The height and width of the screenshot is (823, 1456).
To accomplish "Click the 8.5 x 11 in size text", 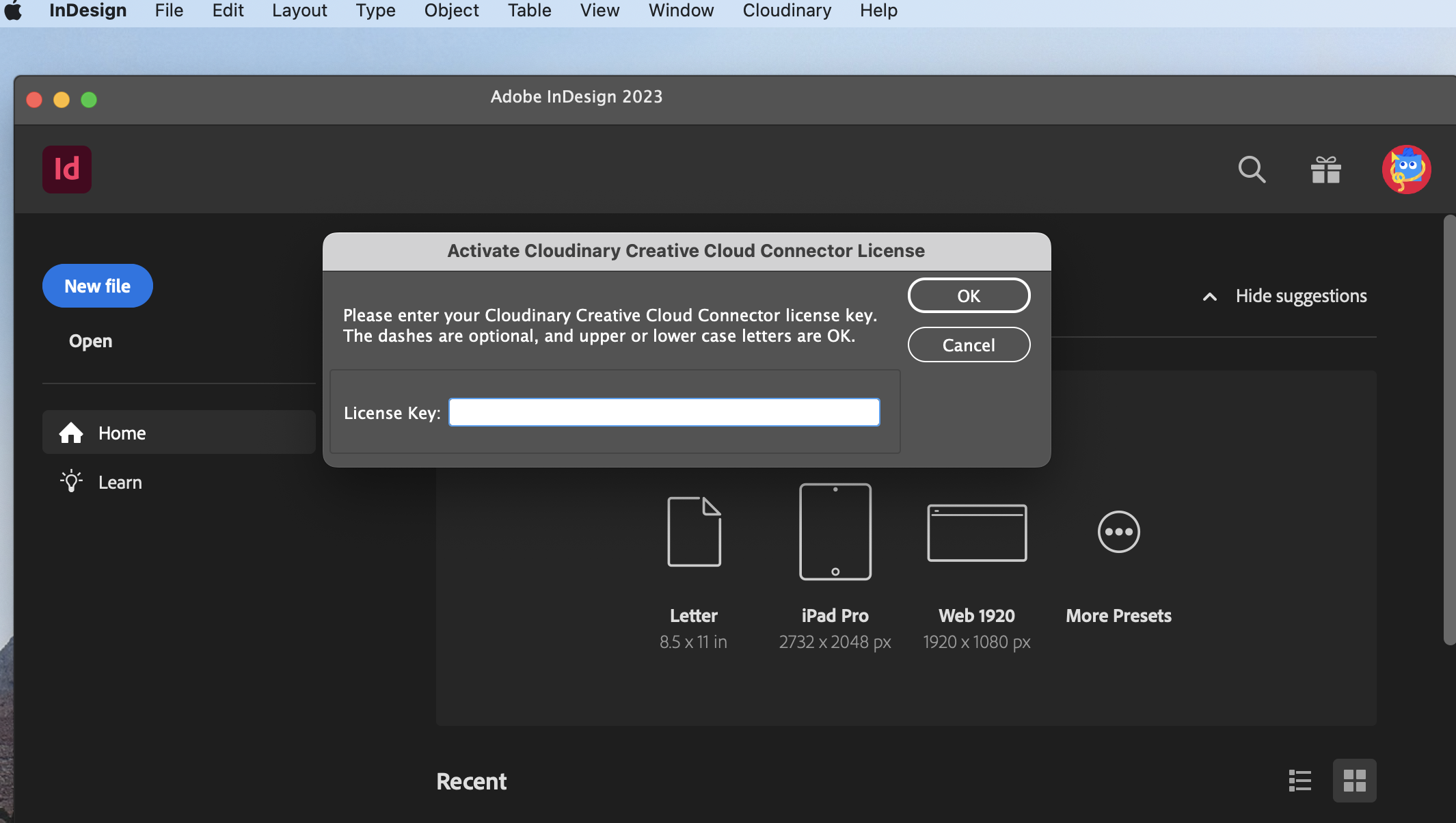I will click(x=693, y=642).
